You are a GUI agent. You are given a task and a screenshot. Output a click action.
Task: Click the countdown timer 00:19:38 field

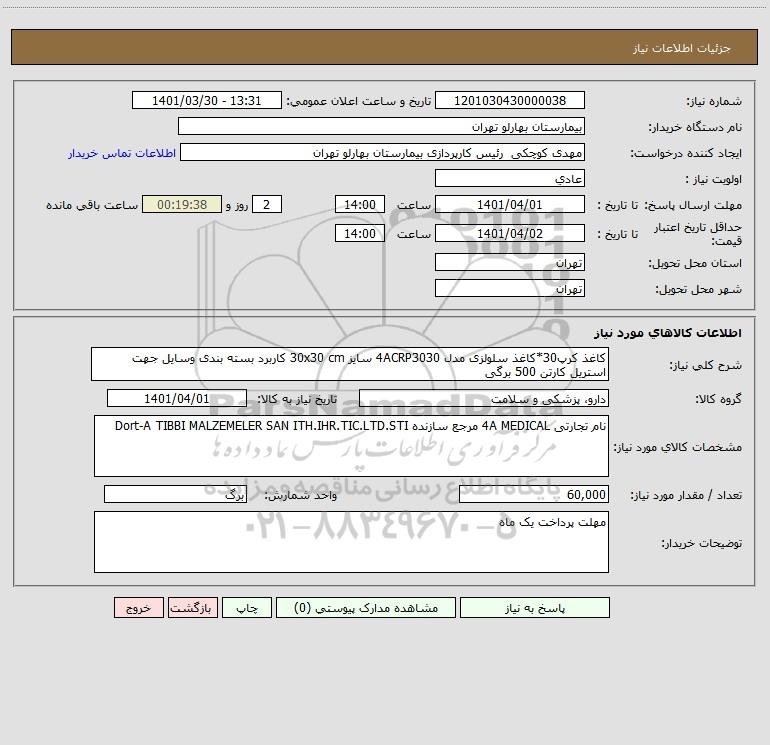pos(182,205)
